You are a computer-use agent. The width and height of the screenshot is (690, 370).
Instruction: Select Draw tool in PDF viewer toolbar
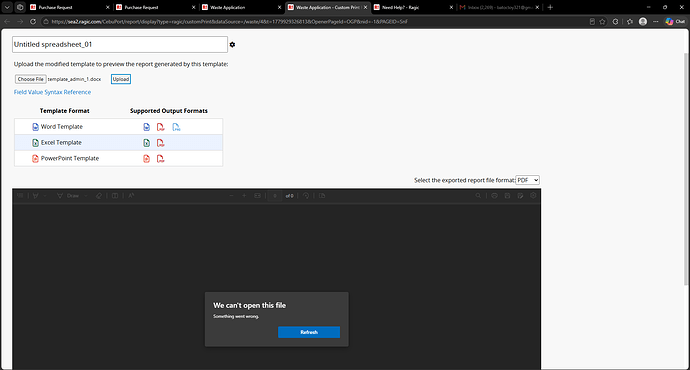pyautogui.click(x=69, y=196)
